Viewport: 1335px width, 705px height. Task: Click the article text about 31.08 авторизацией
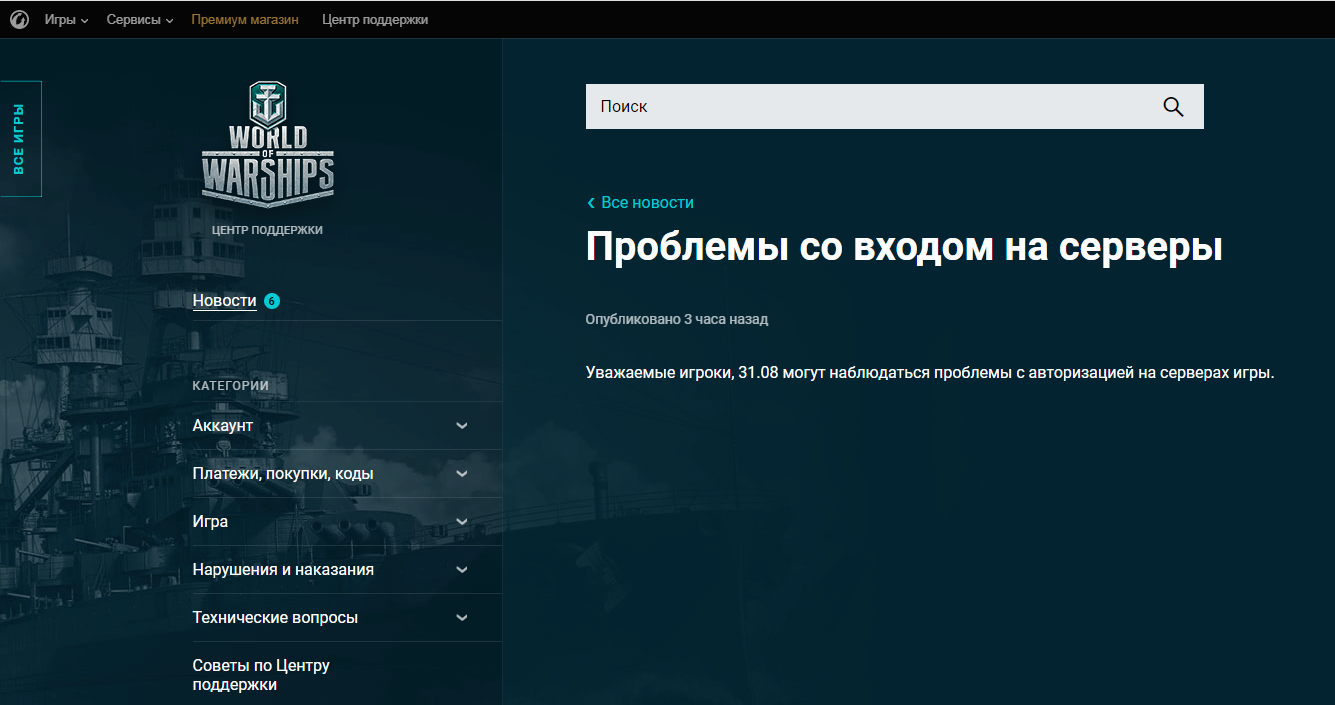pos(930,373)
